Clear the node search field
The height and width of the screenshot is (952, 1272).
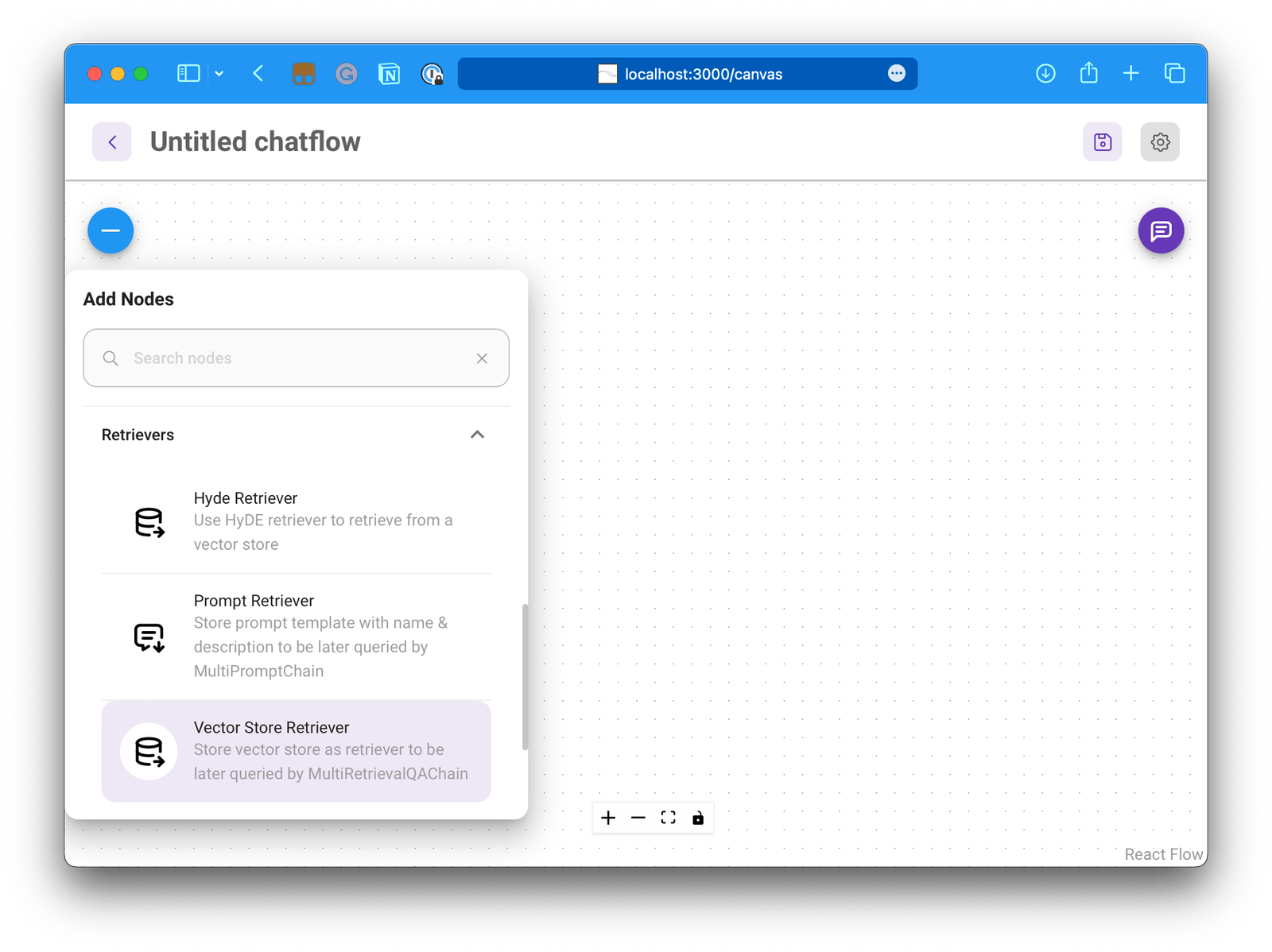point(482,358)
